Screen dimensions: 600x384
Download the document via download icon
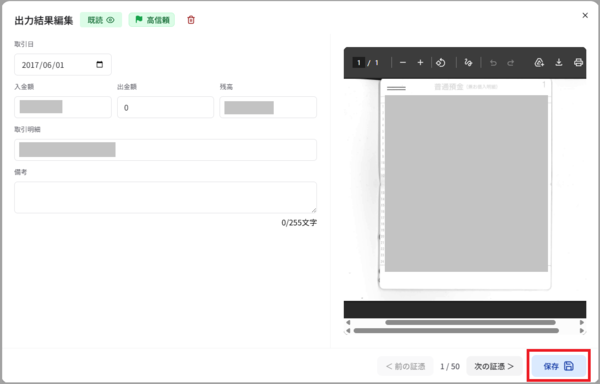[x=559, y=62]
